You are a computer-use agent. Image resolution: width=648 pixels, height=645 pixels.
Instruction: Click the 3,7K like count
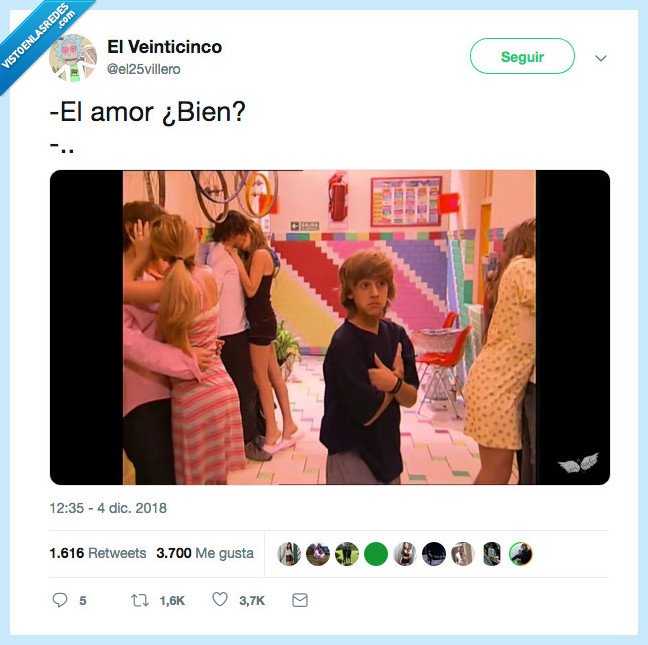point(252,600)
